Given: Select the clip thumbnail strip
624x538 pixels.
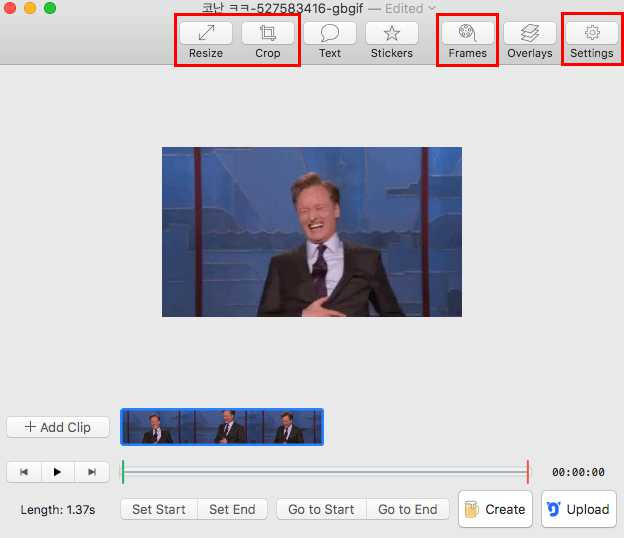Looking at the screenshot, I should click(x=222, y=427).
